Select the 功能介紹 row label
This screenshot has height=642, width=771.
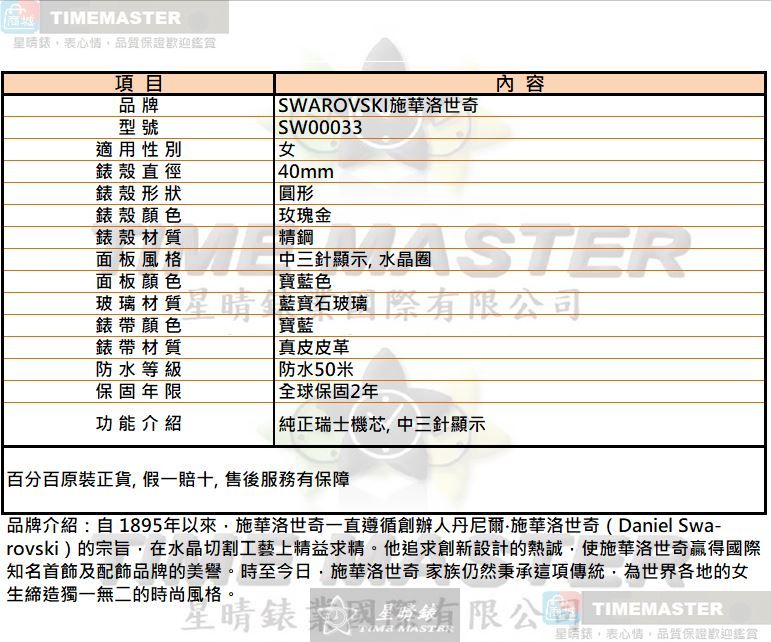click(138, 423)
